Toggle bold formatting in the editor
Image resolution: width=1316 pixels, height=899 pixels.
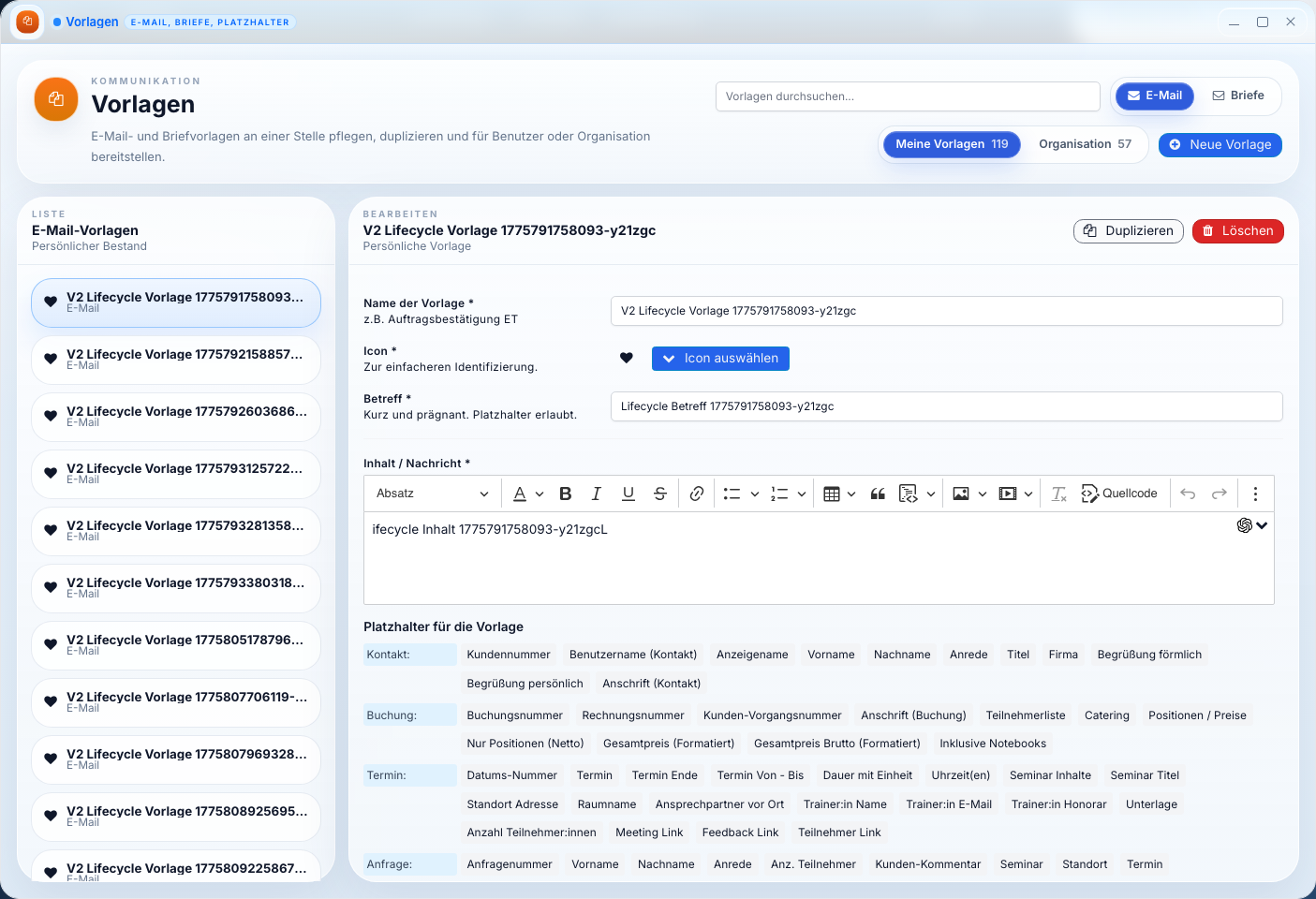pyautogui.click(x=566, y=494)
